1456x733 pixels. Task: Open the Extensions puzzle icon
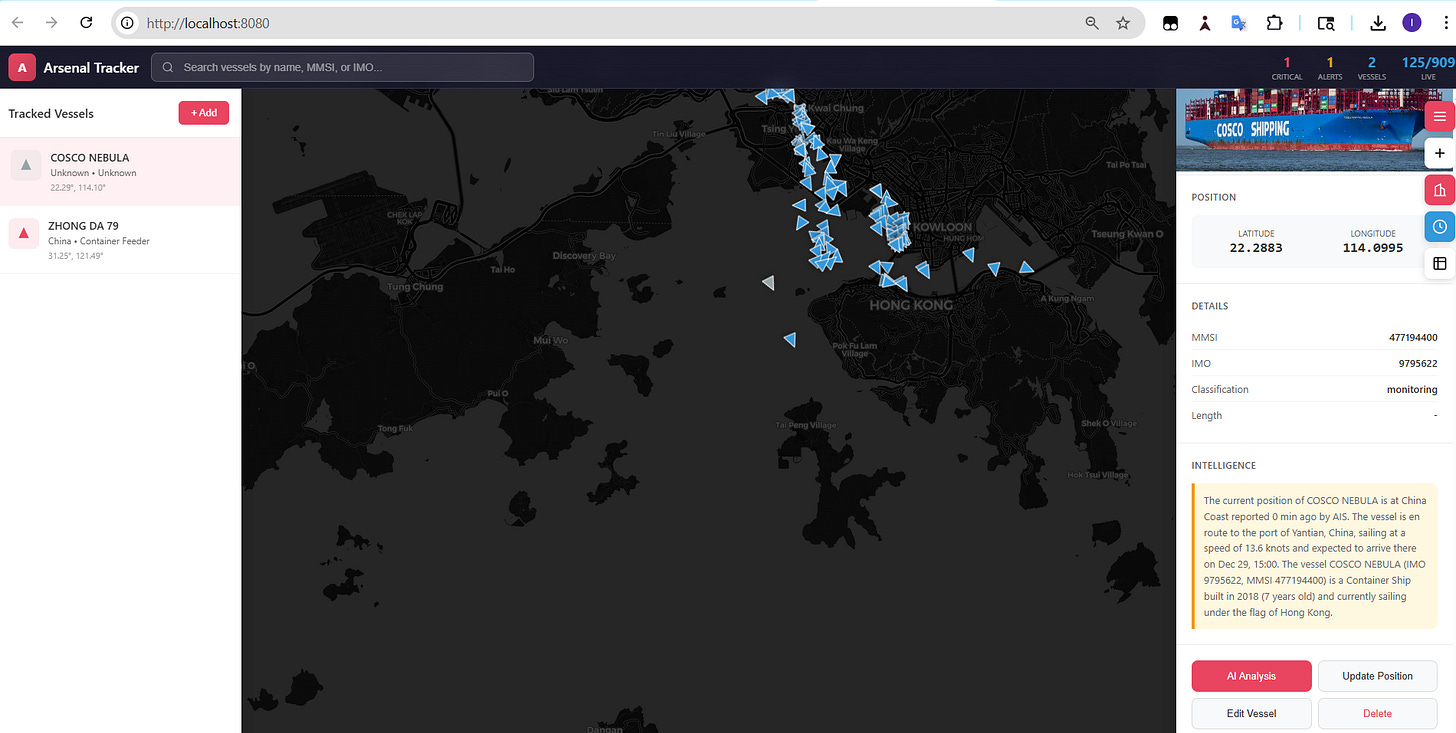coord(1274,23)
